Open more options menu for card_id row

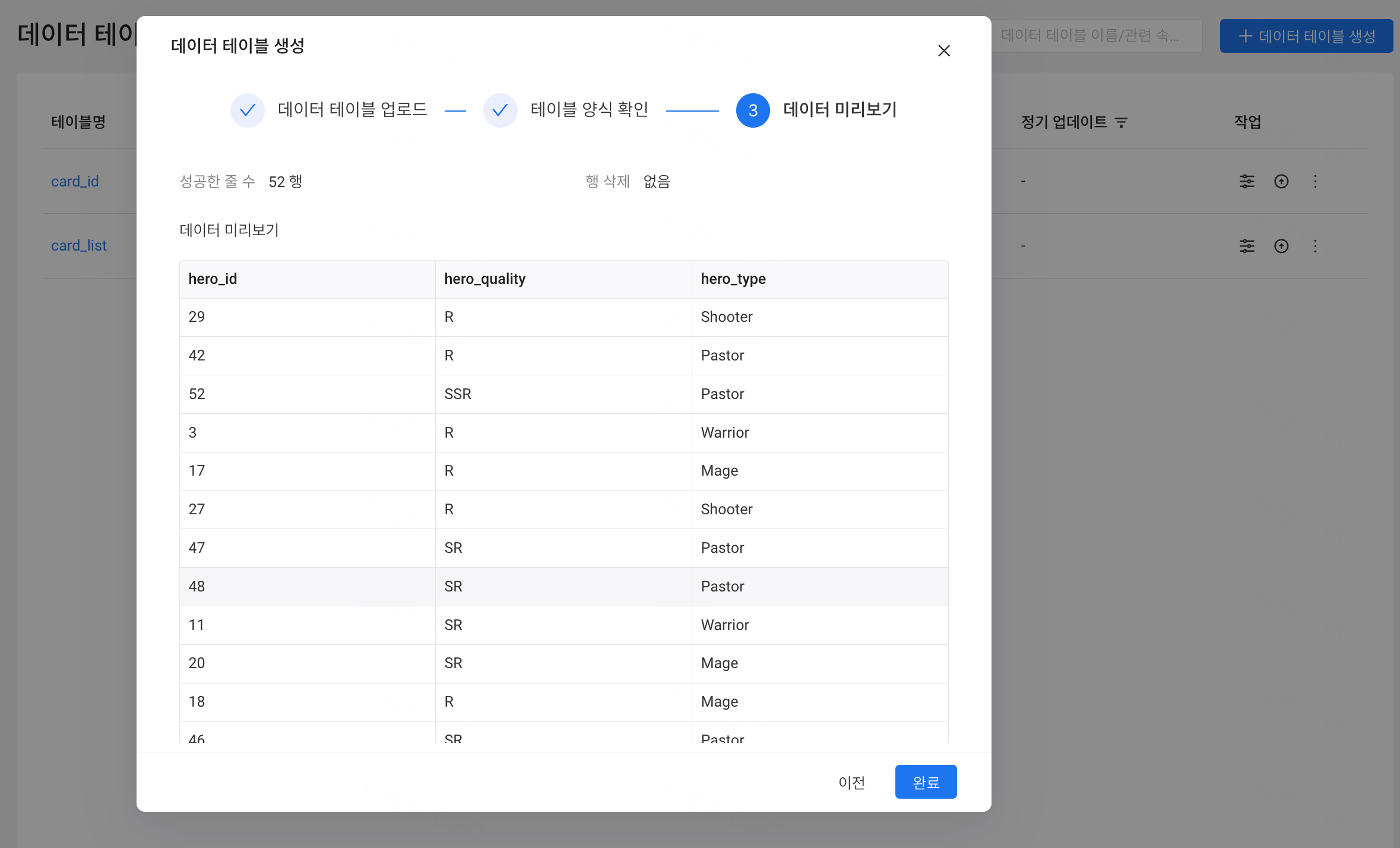[1315, 181]
